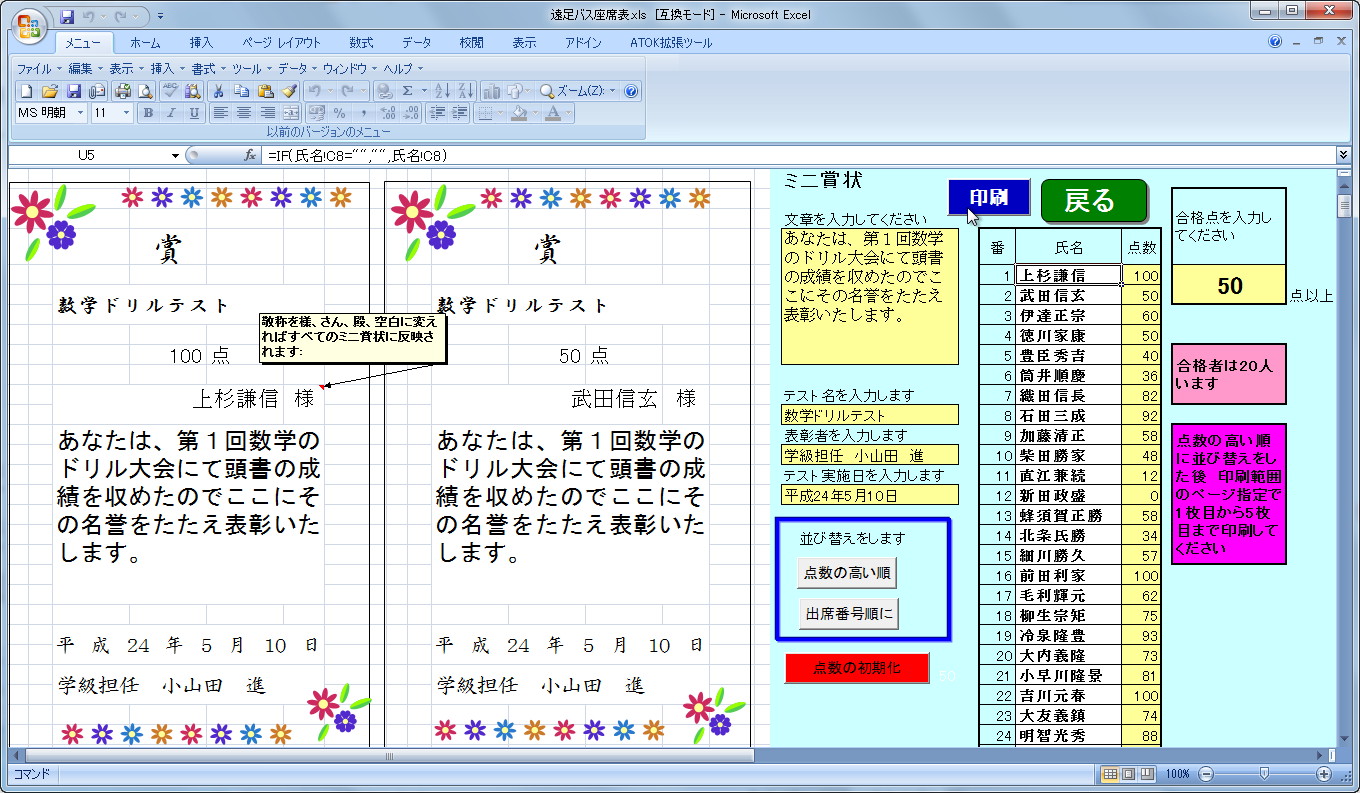The width and height of the screenshot is (1360, 793).
Task: Zoom out with the minus button
Action: 1206,774
